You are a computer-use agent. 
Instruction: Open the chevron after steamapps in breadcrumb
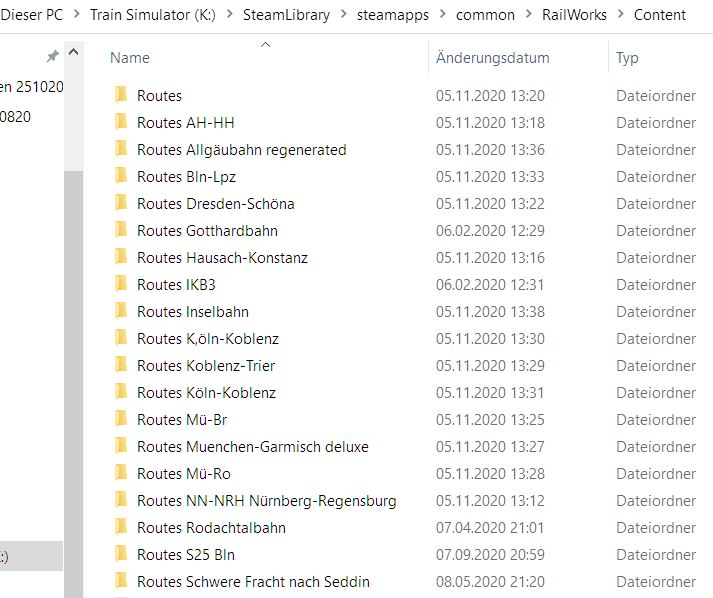(443, 14)
